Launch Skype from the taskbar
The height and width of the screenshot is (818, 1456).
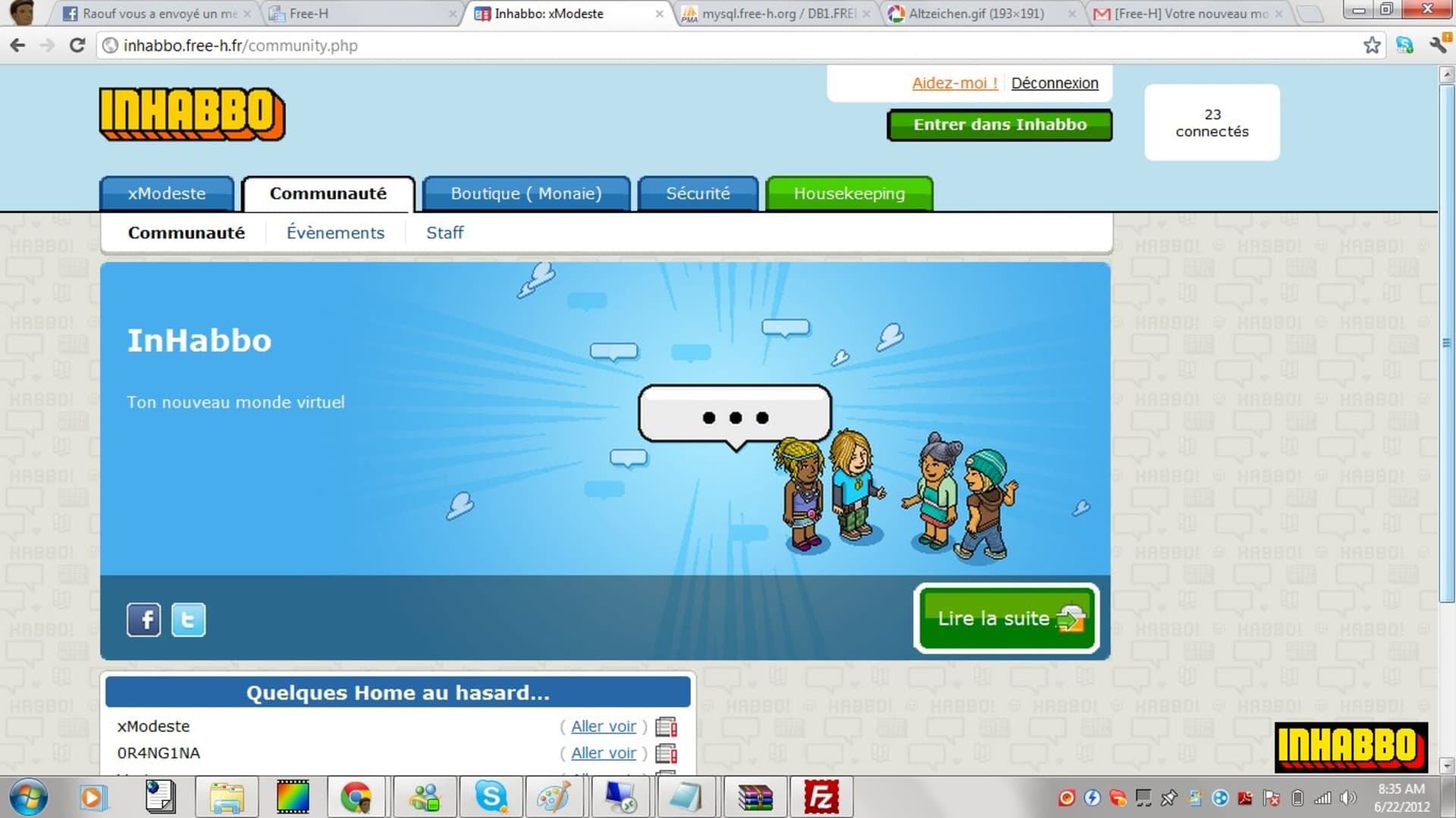491,797
